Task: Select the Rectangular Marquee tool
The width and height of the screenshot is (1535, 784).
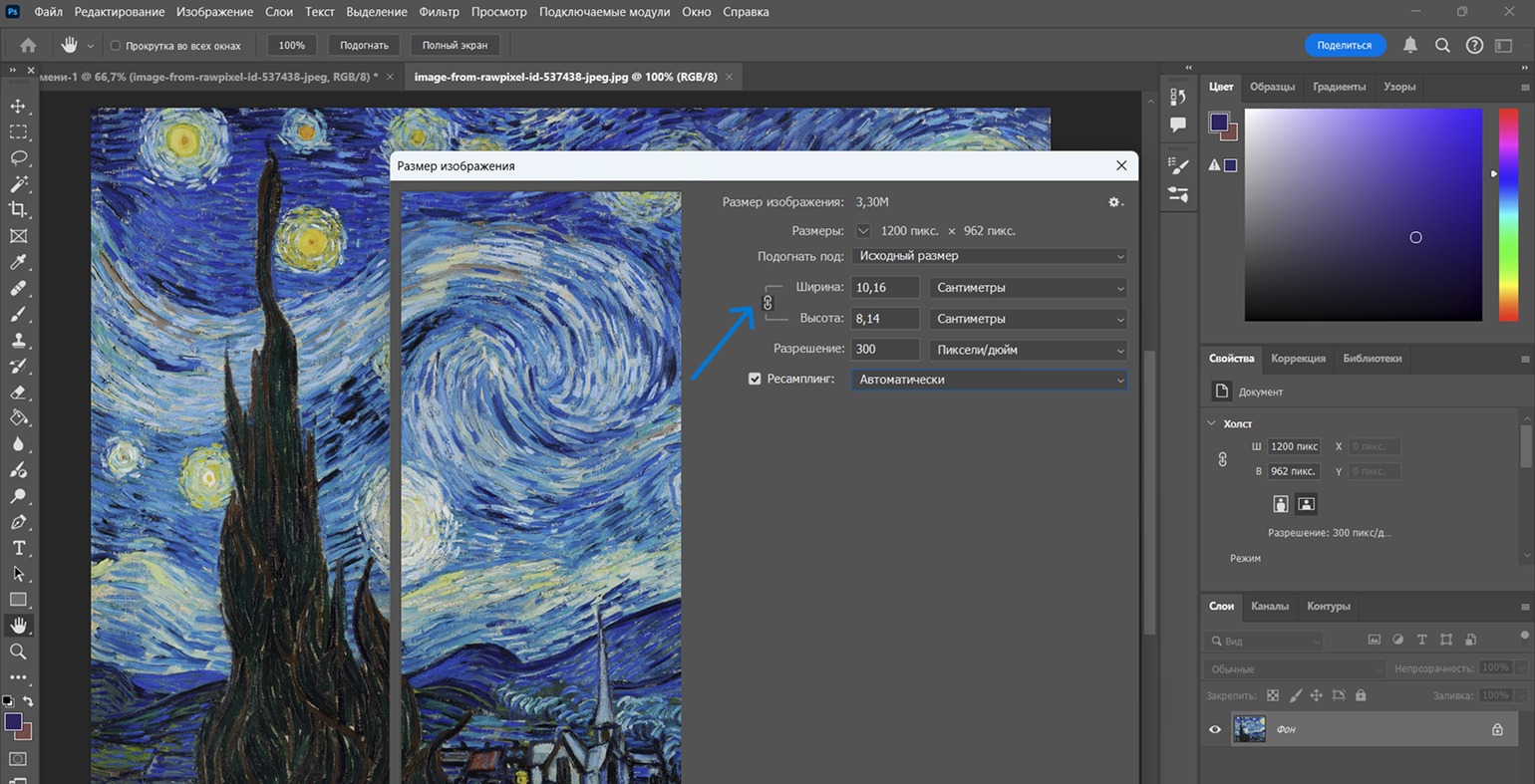Action: click(x=18, y=131)
